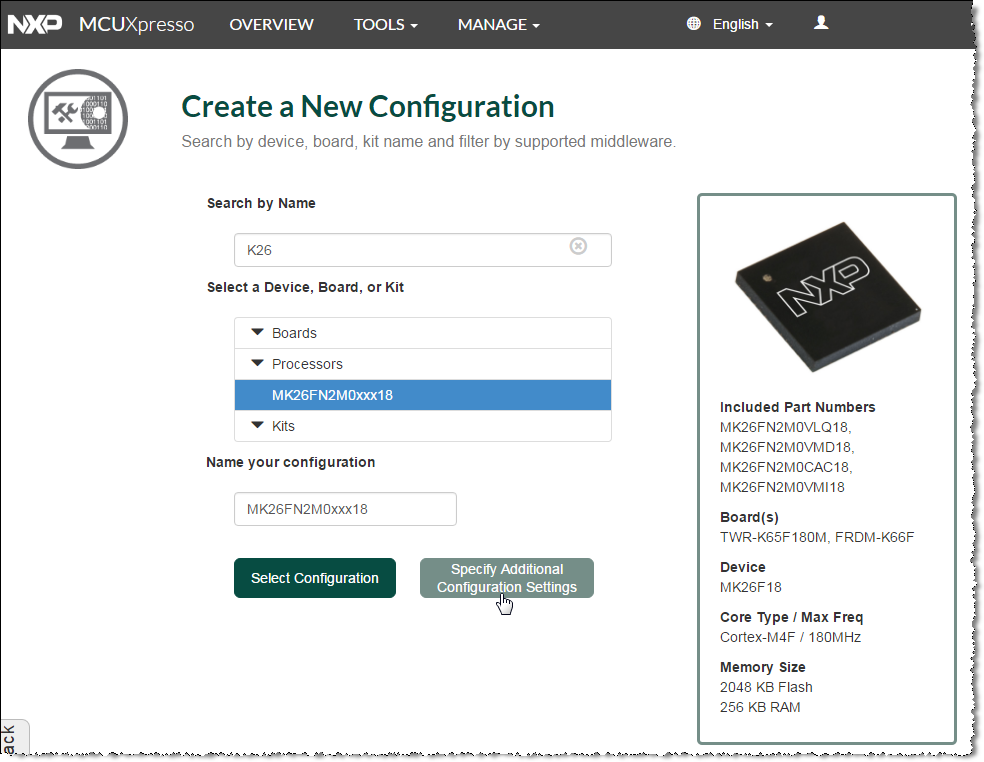
Task: Collapse the Boards section arrow
Action: click(x=258, y=333)
